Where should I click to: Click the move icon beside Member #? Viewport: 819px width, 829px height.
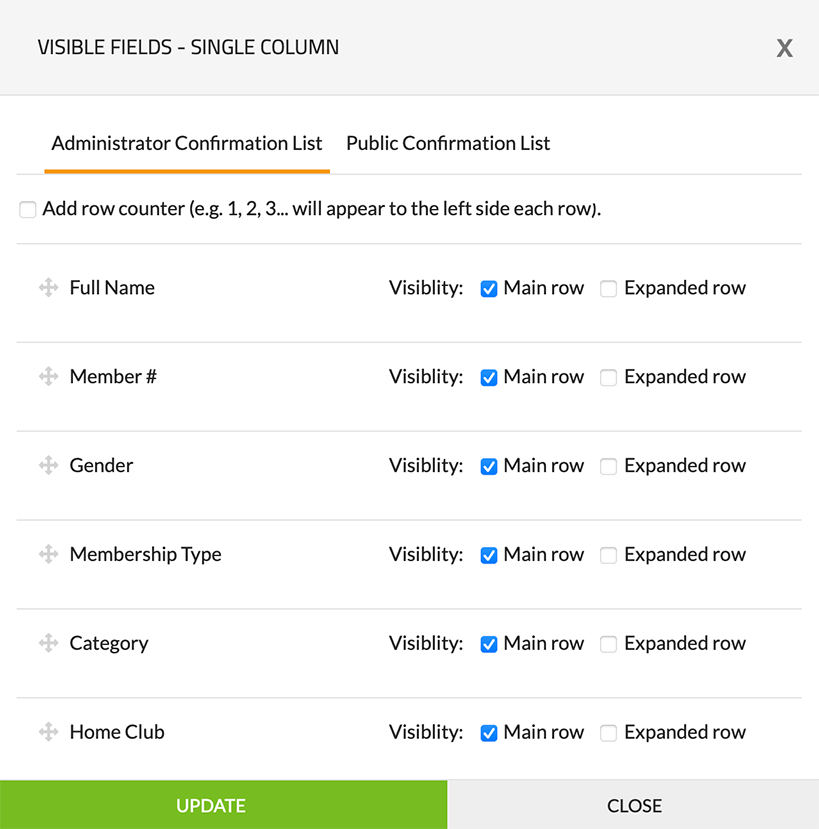pyautogui.click(x=48, y=377)
